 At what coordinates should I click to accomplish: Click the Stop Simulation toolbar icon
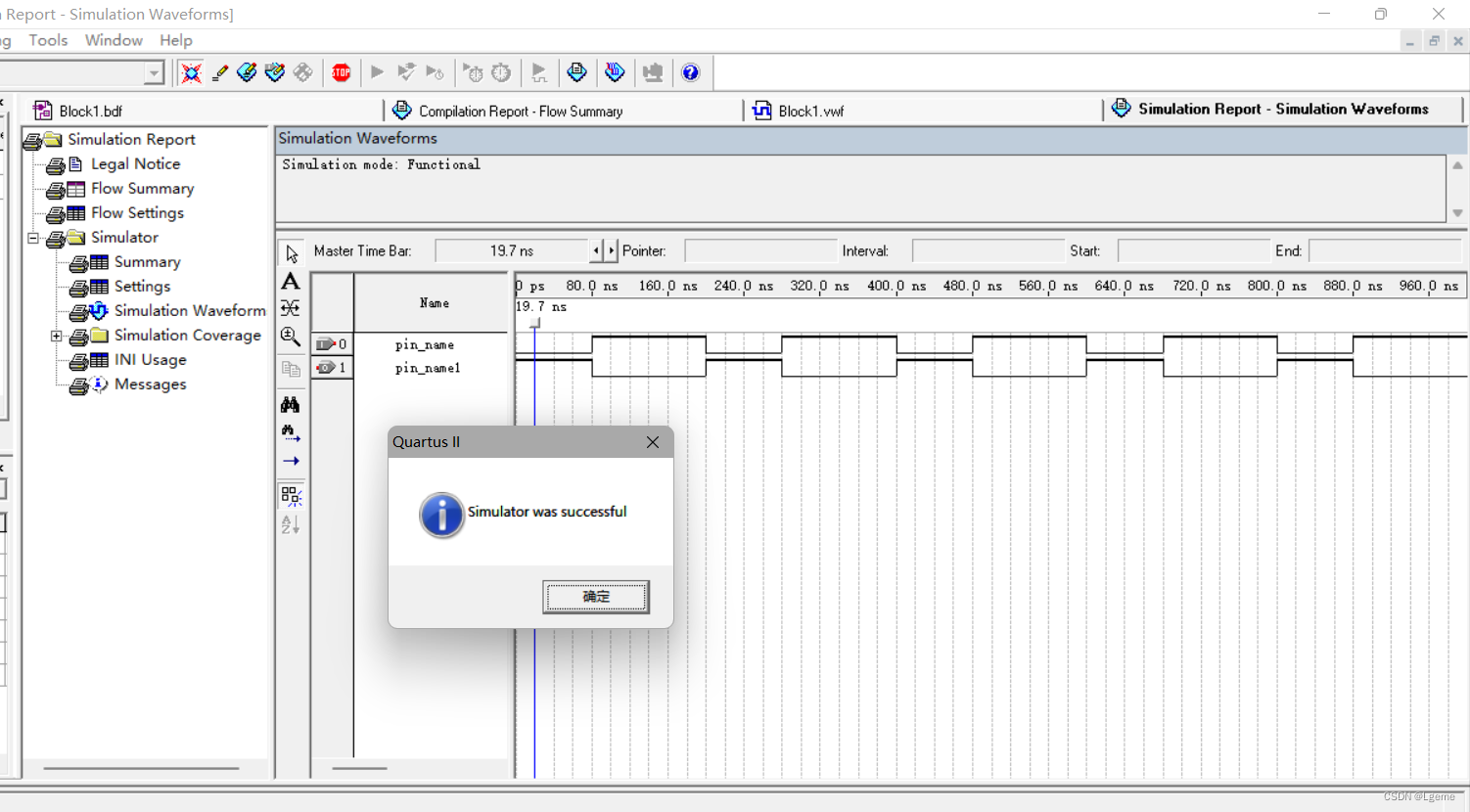[341, 72]
